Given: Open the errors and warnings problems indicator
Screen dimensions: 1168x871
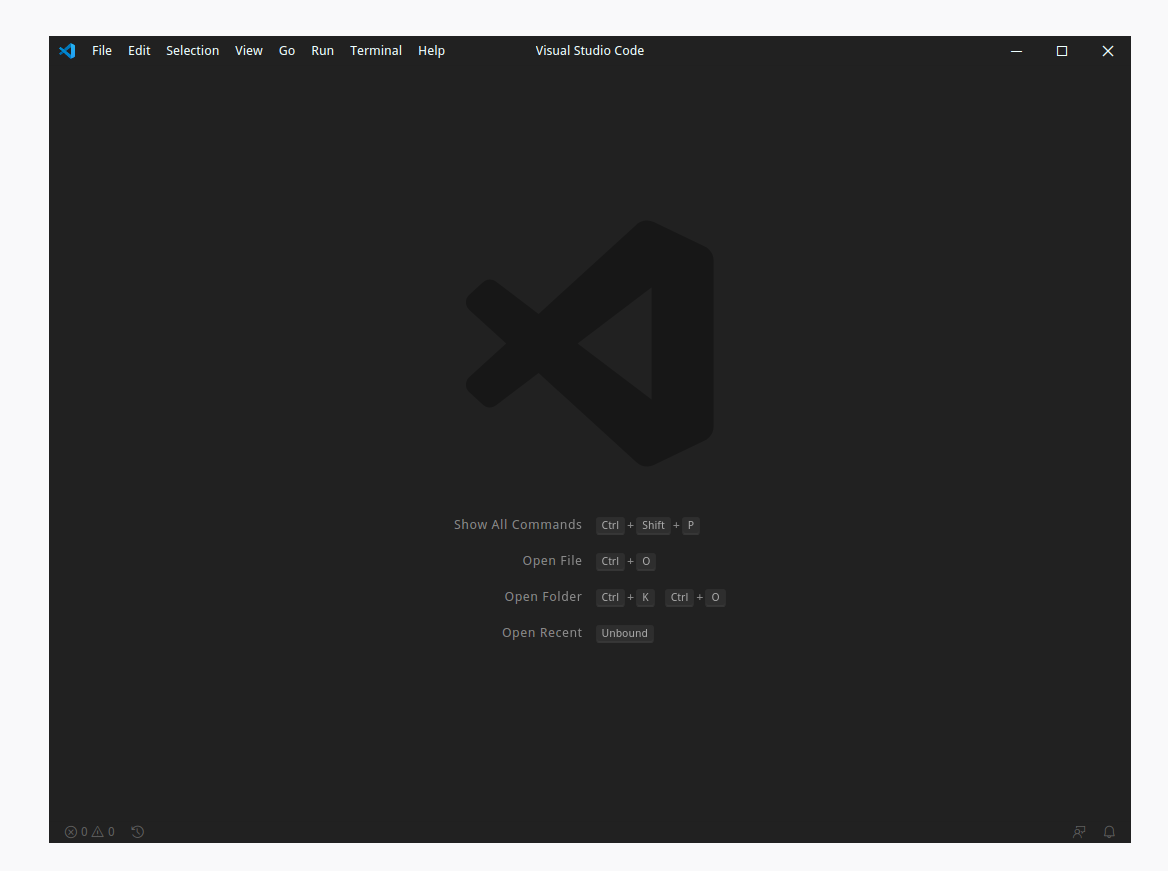Looking at the screenshot, I should click(89, 832).
